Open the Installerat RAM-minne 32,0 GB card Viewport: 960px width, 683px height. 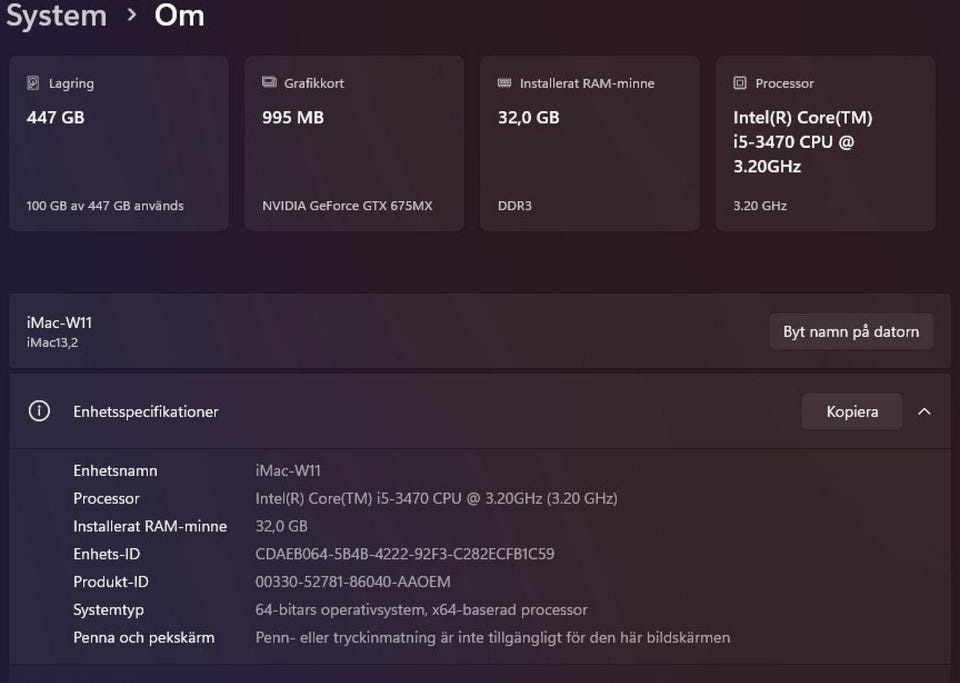point(590,143)
